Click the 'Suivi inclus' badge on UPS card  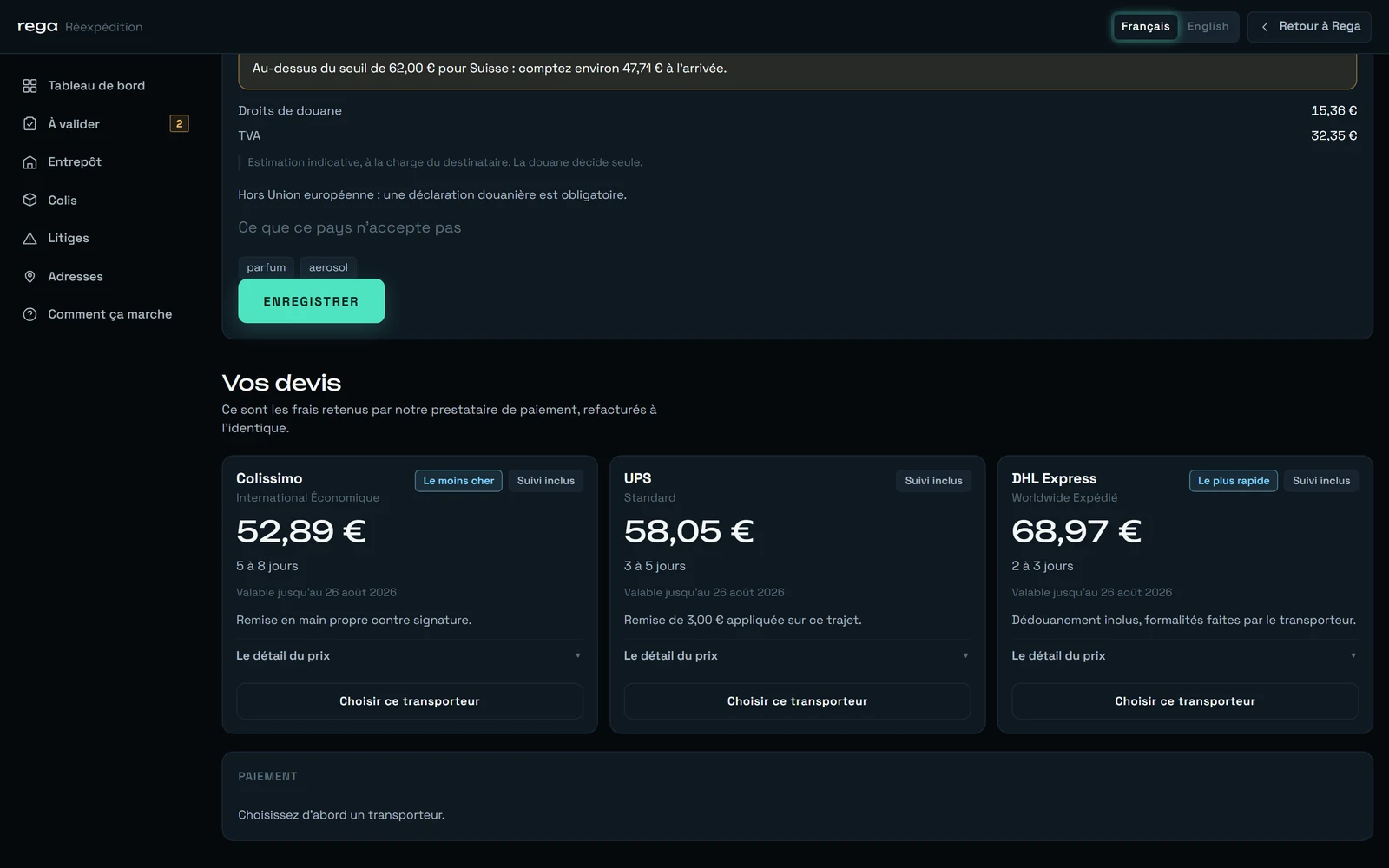pyautogui.click(x=933, y=481)
